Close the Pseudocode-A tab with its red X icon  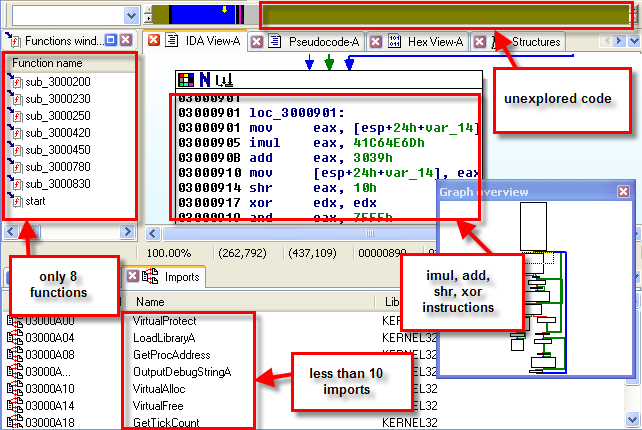[x=257, y=41]
